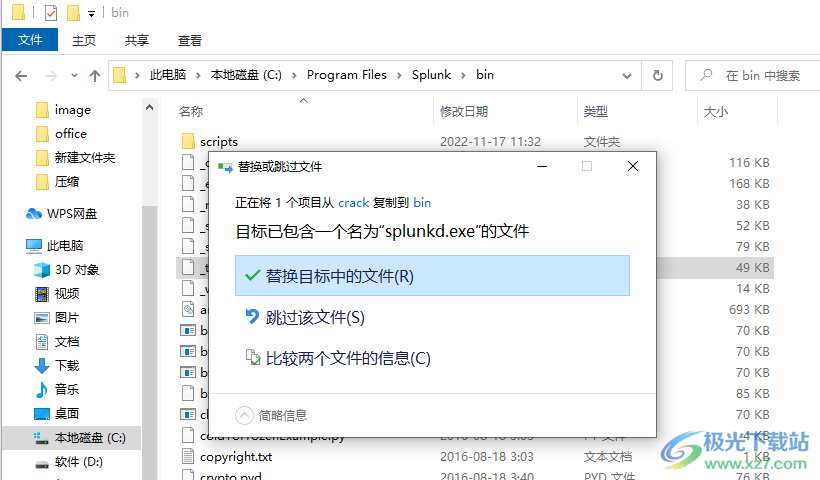Select 软件 (D:) drive in navigation pane
This screenshot has height=480, width=820.
69,462
